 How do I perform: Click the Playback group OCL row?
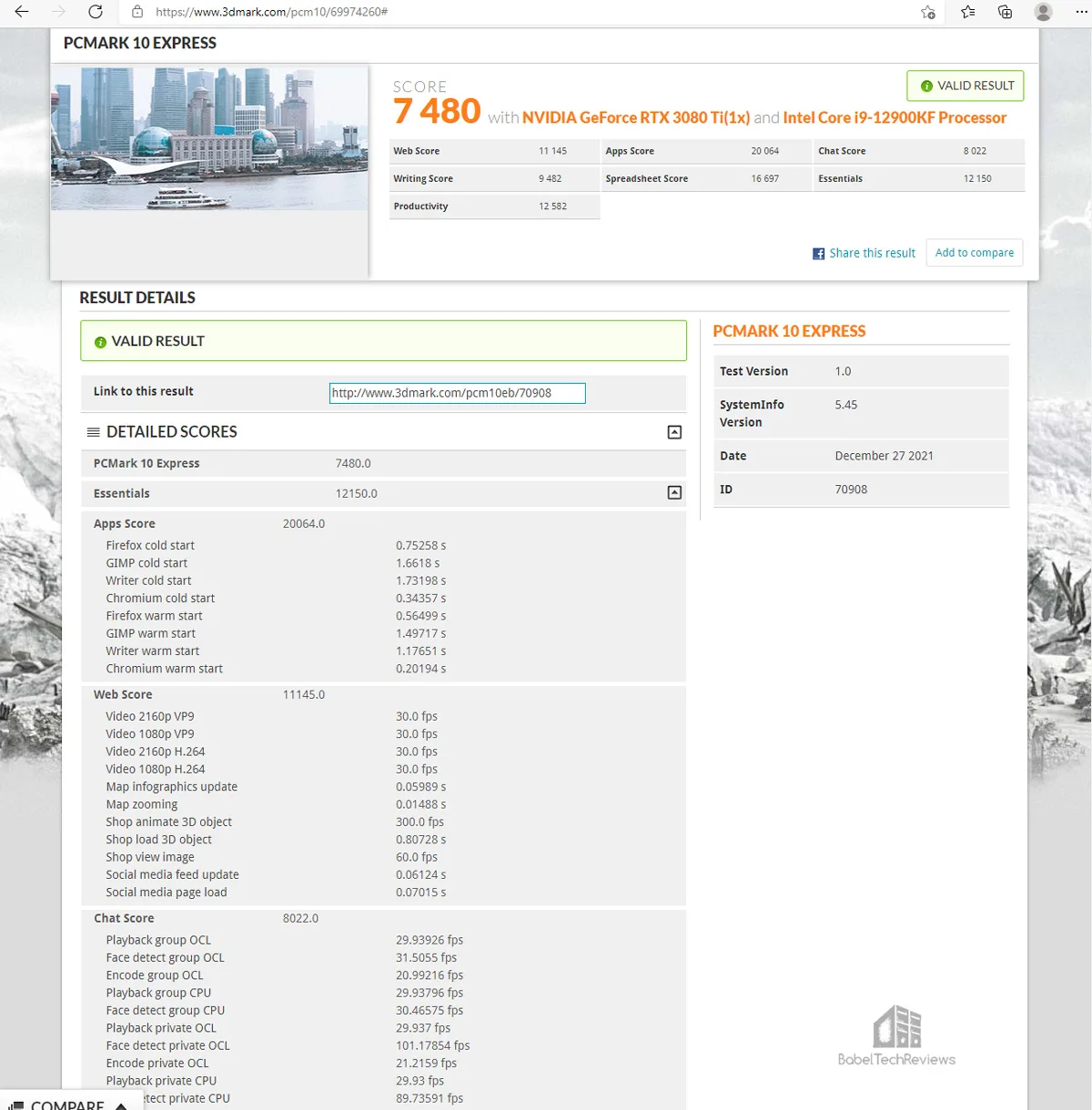click(x=383, y=941)
